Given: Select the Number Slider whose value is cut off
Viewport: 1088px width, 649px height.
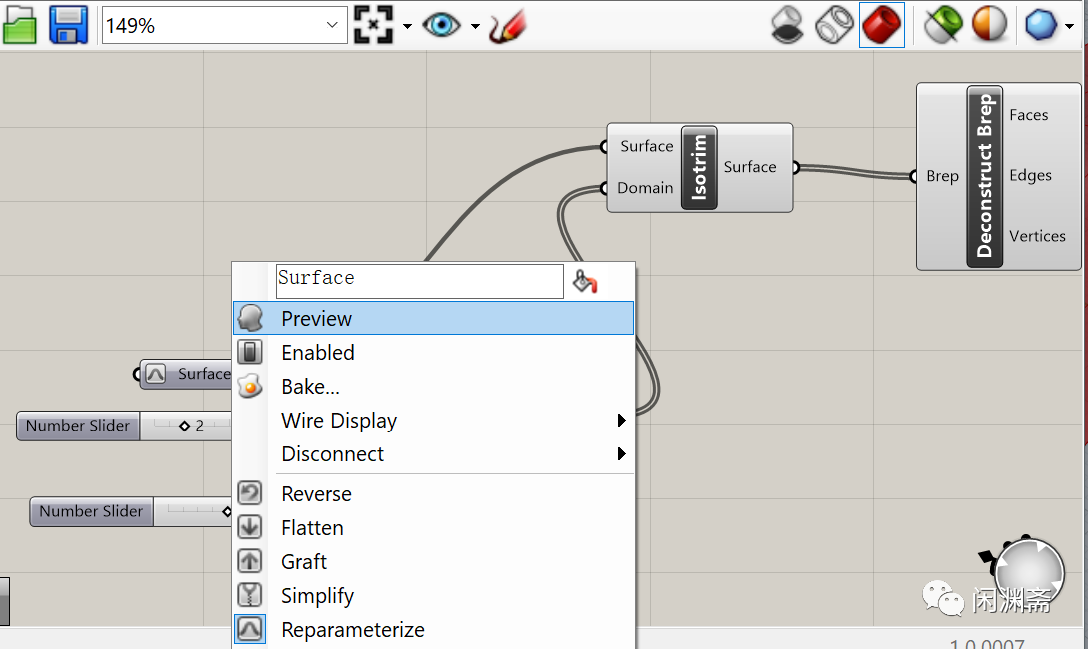Looking at the screenshot, I should (x=92, y=512).
